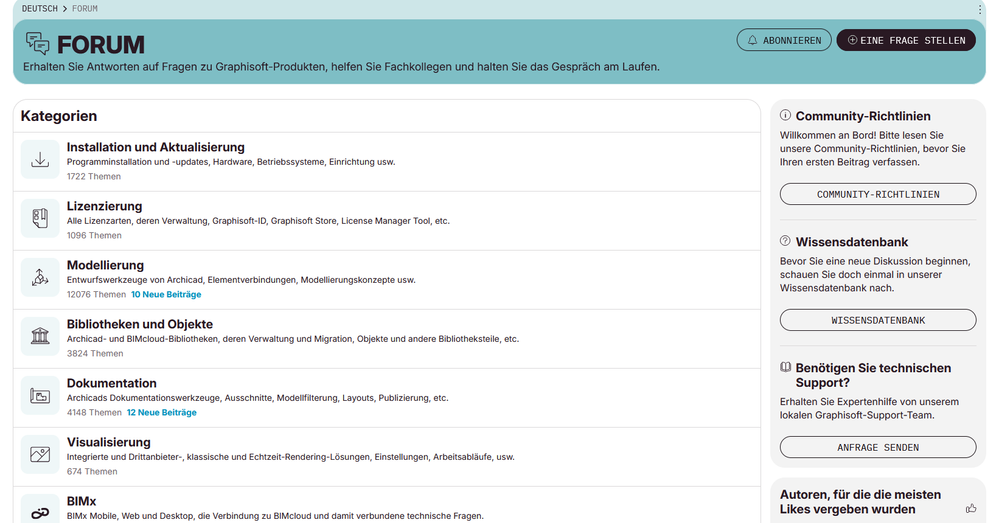Click the 1096 Themen count
The height and width of the screenshot is (523, 999).
pyautogui.click(x=94, y=235)
